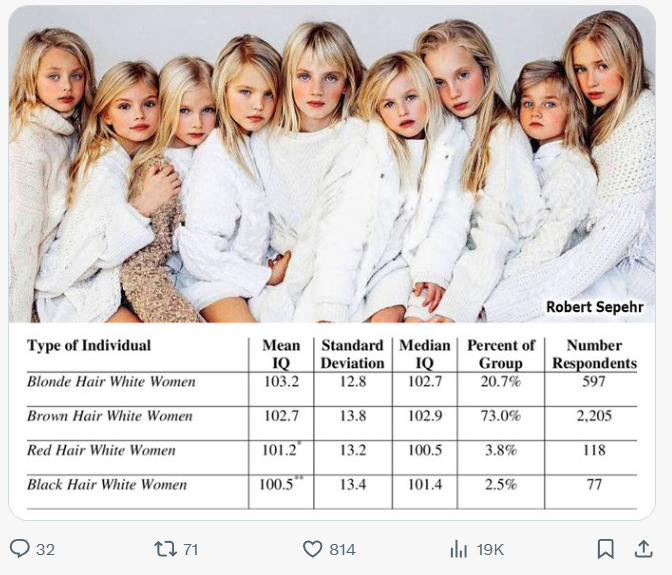The image size is (672, 575).
Task: Click the Black Hair White Women label
Action: click(x=107, y=485)
